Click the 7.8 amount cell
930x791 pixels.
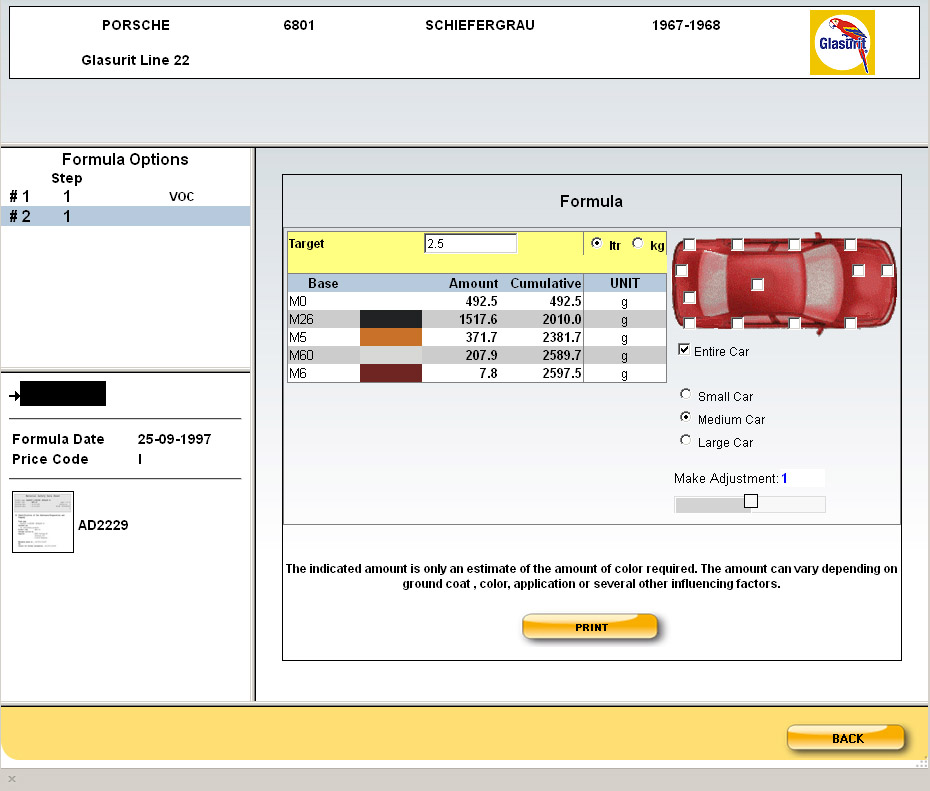(488, 373)
